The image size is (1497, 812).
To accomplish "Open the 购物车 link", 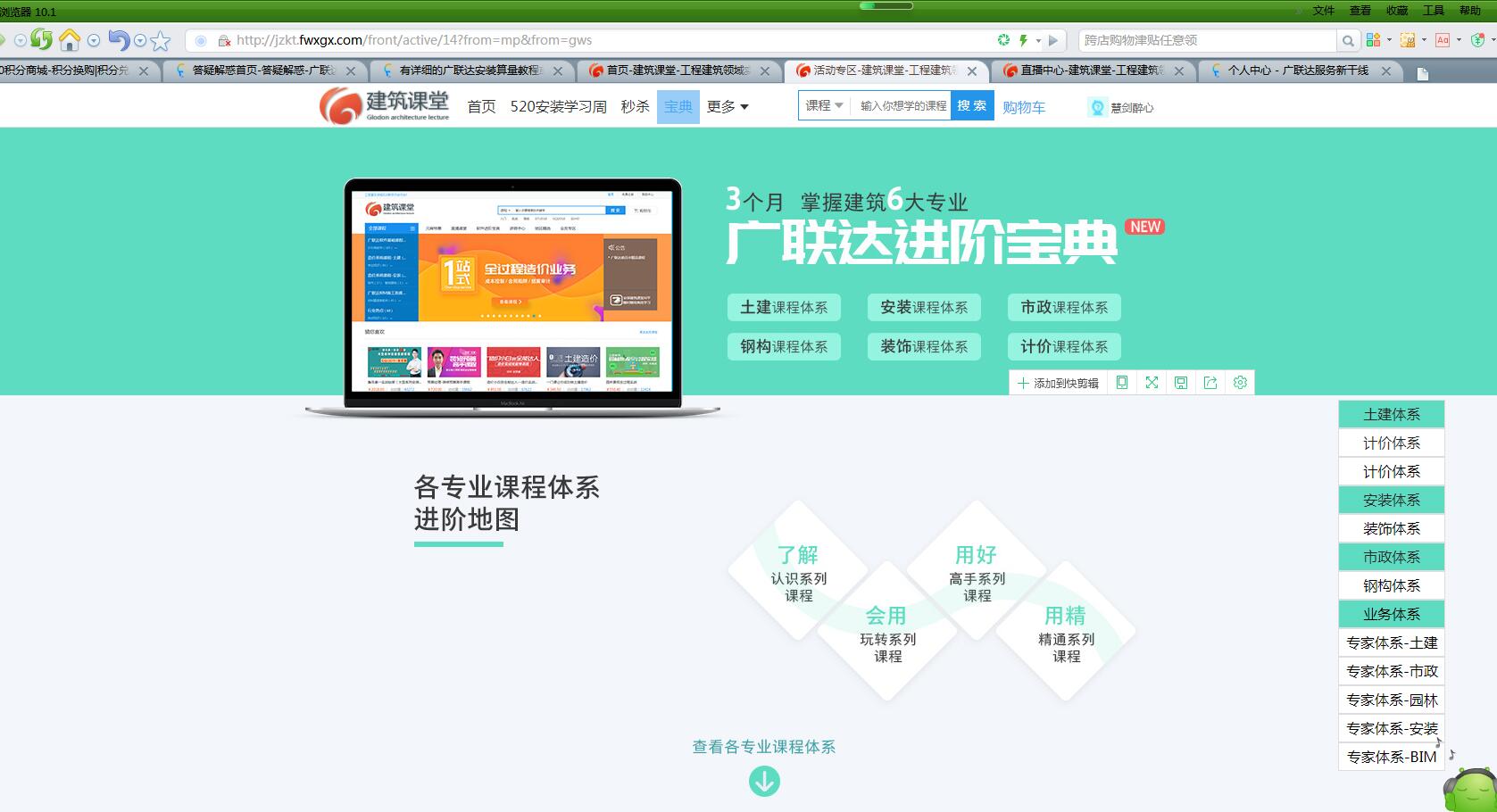I will pyautogui.click(x=1024, y=107).
